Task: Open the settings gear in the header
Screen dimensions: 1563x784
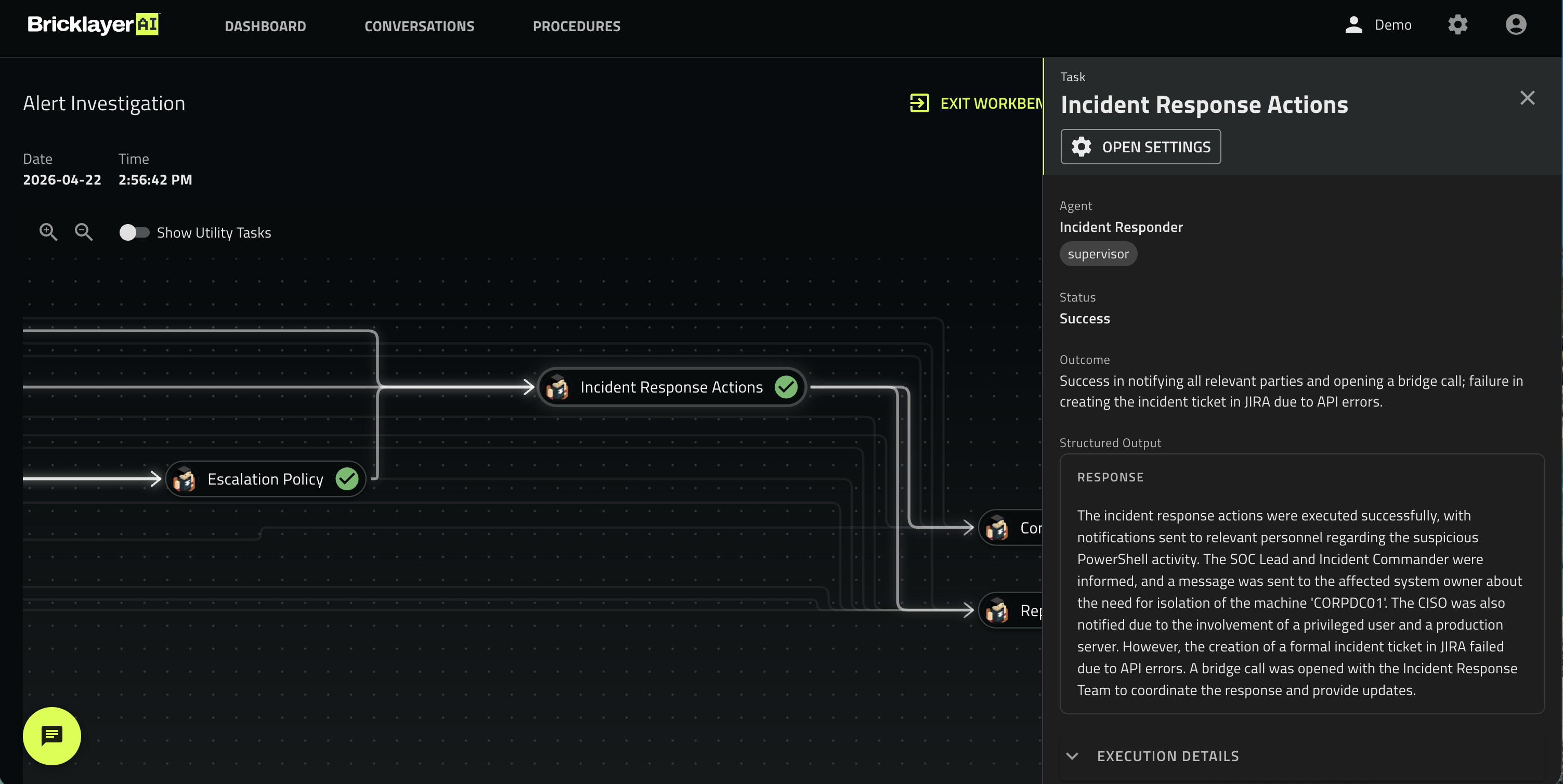Action: pos(1457,25)
